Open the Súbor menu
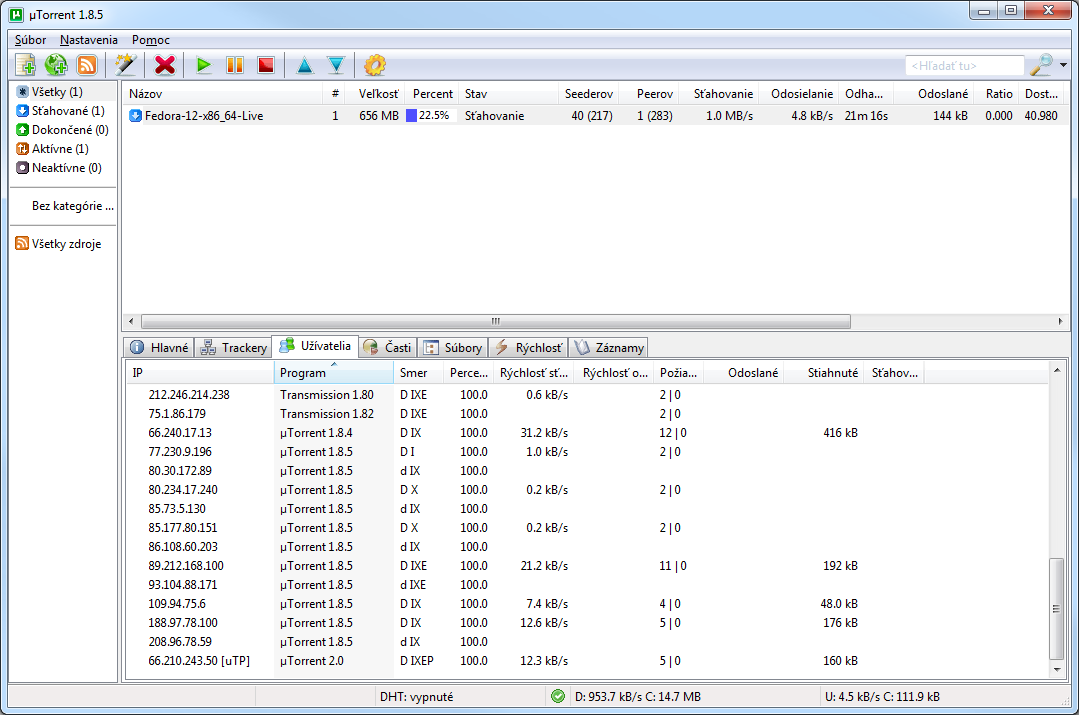Image resolution: width=1079 pixels, height=715 pixels. coord(30,40)
